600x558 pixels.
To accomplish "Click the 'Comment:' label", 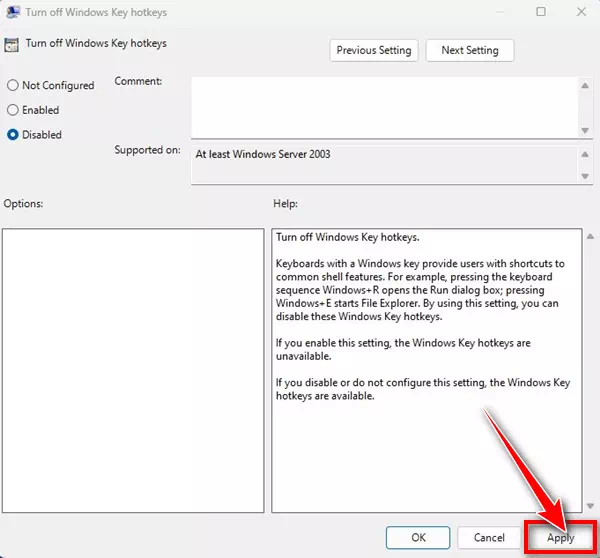I will 138,81.
